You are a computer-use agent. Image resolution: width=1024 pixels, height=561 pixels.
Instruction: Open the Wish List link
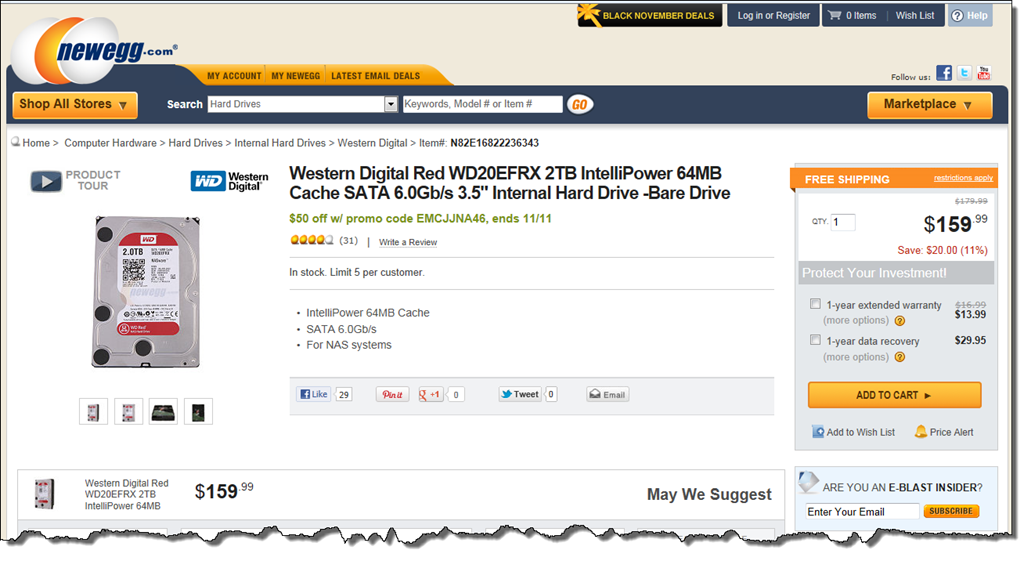(x=915, y=16)
